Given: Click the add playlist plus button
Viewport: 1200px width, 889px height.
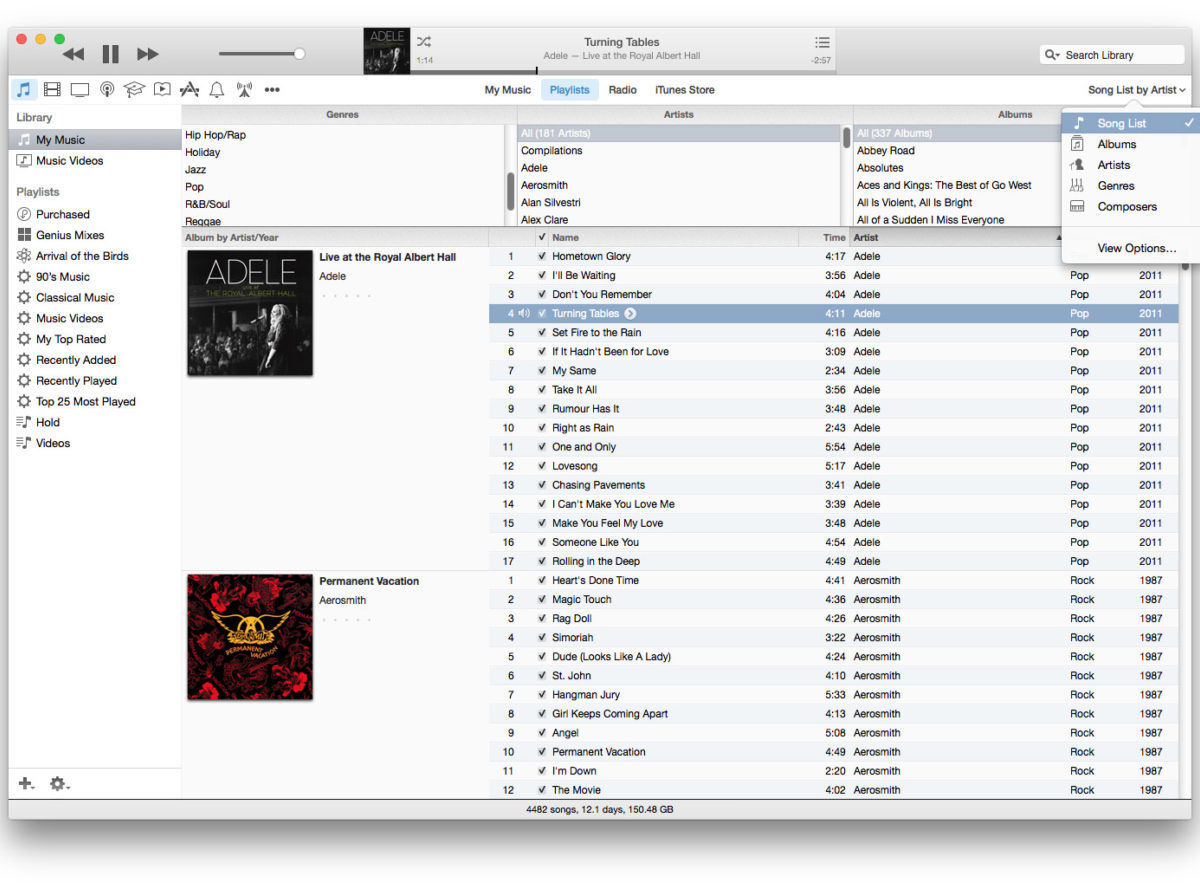Looking at the screenshot, I should (26, 784).
